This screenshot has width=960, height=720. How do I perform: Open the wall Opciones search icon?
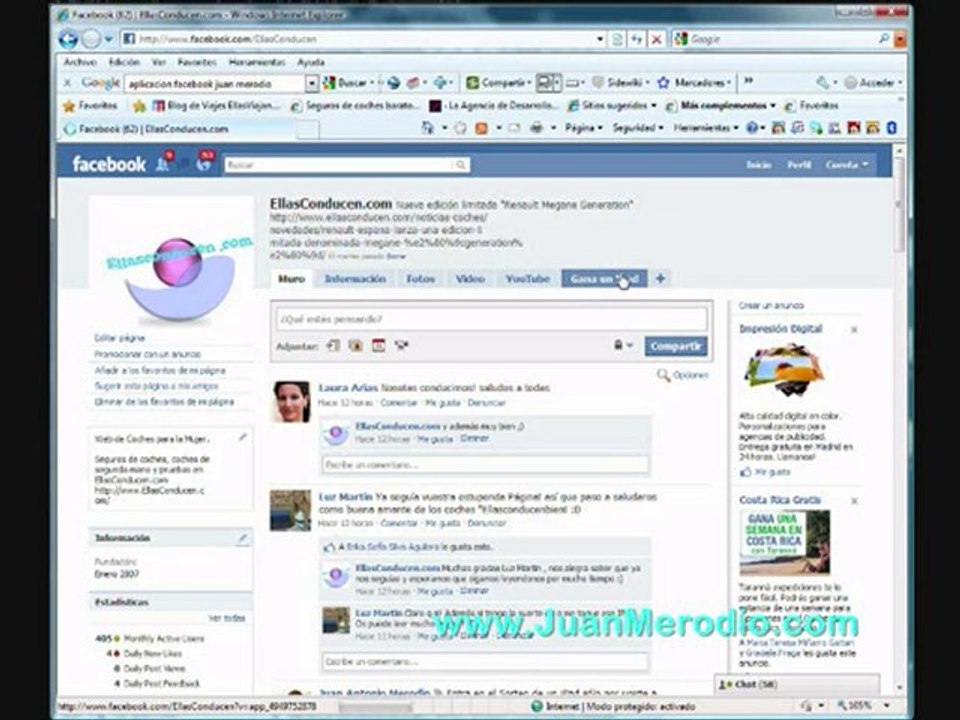point(663,375)
